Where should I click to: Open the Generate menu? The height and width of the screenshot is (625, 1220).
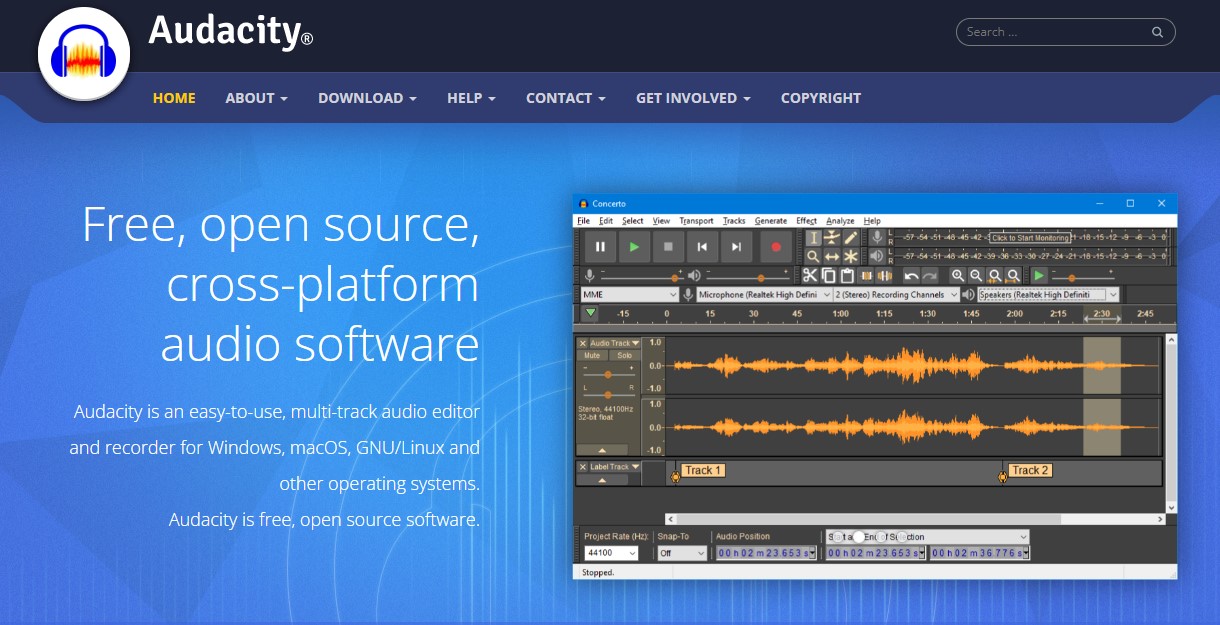(x=771, y=221)
